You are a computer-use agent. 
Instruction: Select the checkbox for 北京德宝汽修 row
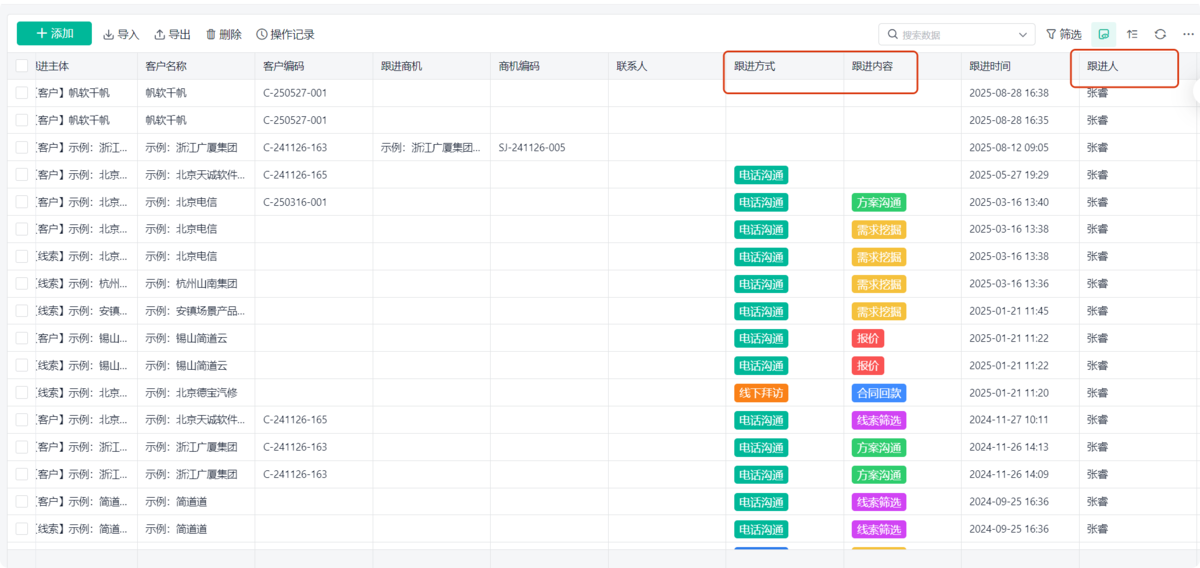pos(22,393)
